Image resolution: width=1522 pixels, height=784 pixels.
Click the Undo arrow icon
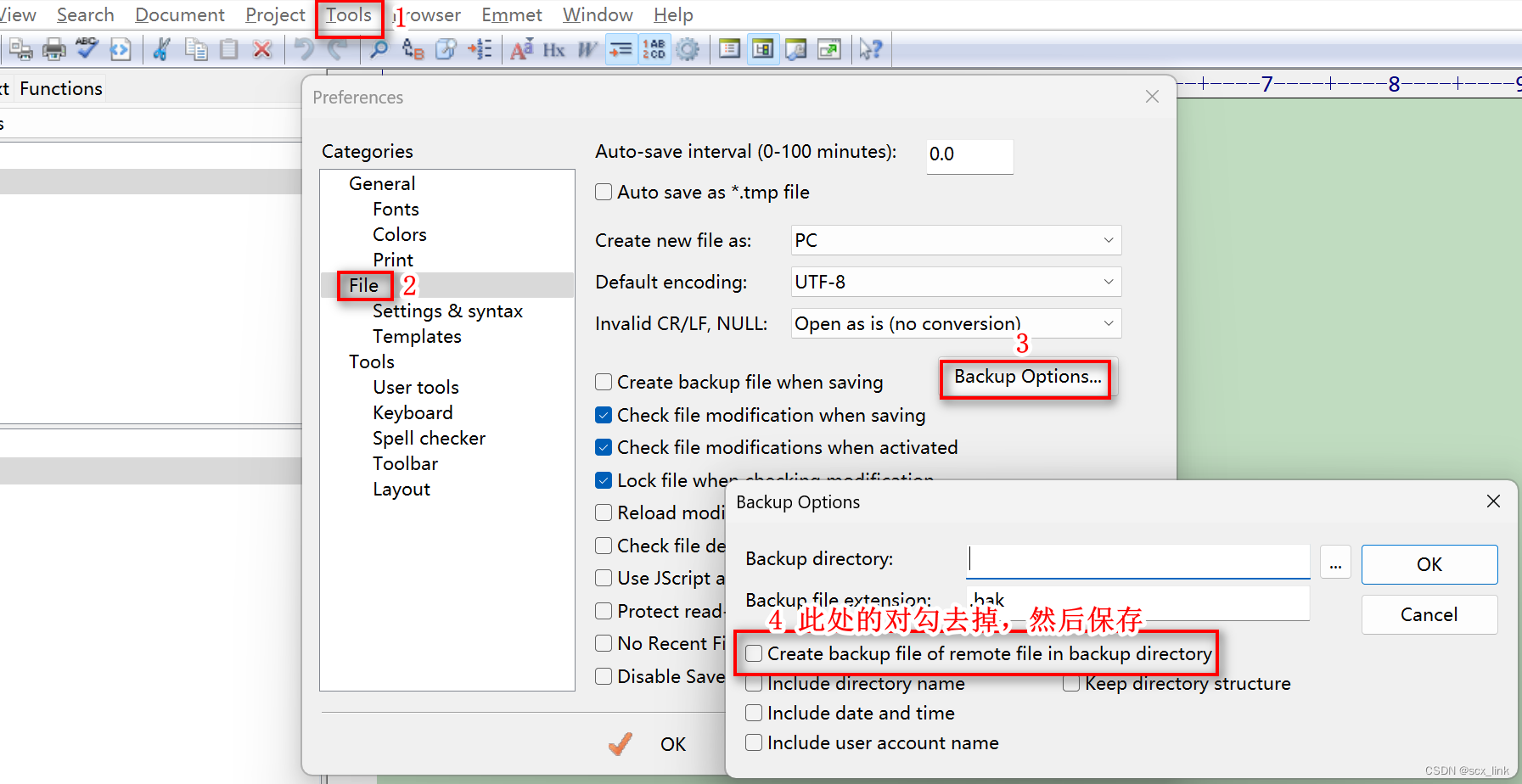coord(304,50)
